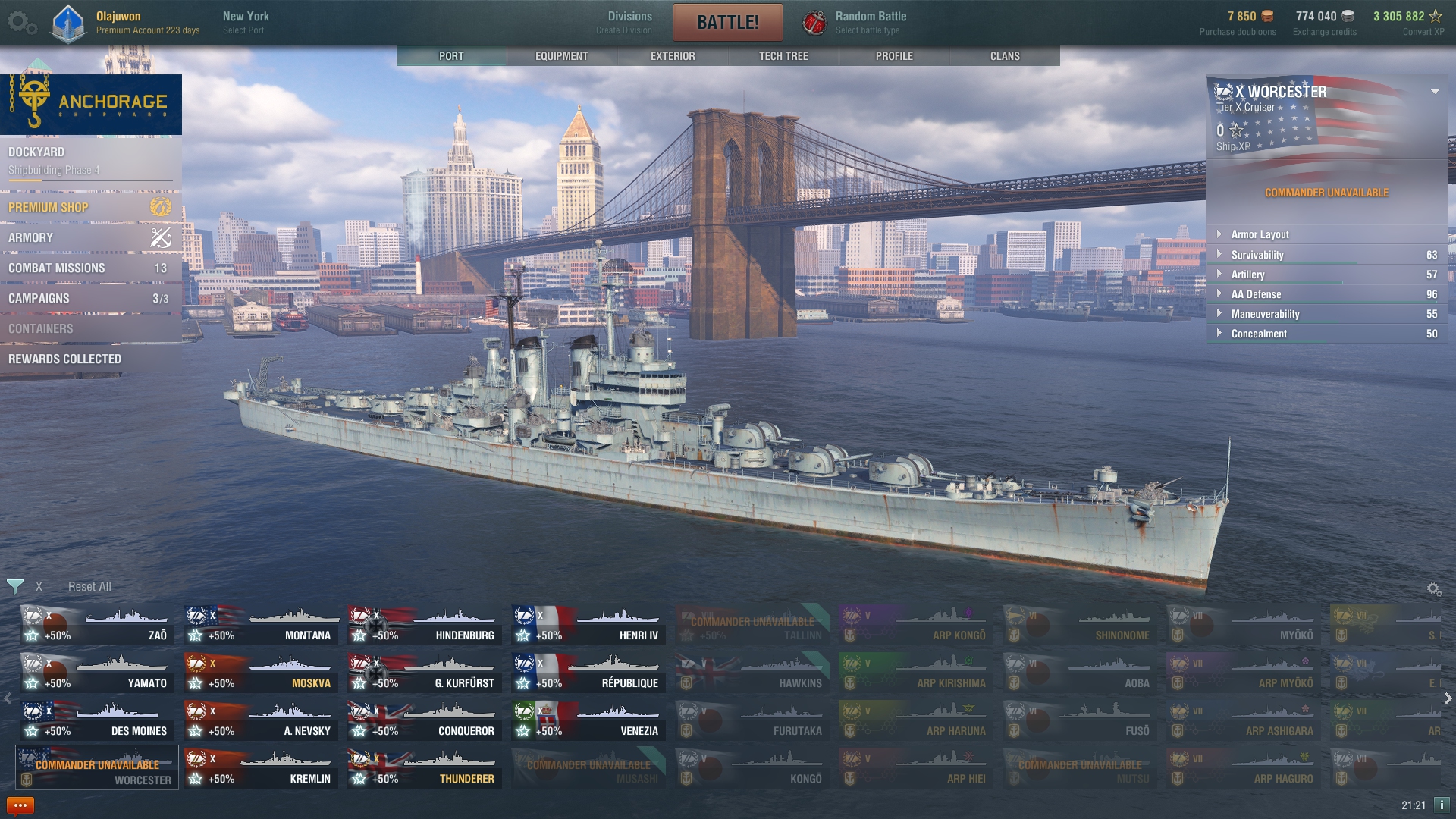This screenshot has height=819, width=1456.
Task: Start the match with the BATTLE! button
Action: tap(727, 22)
